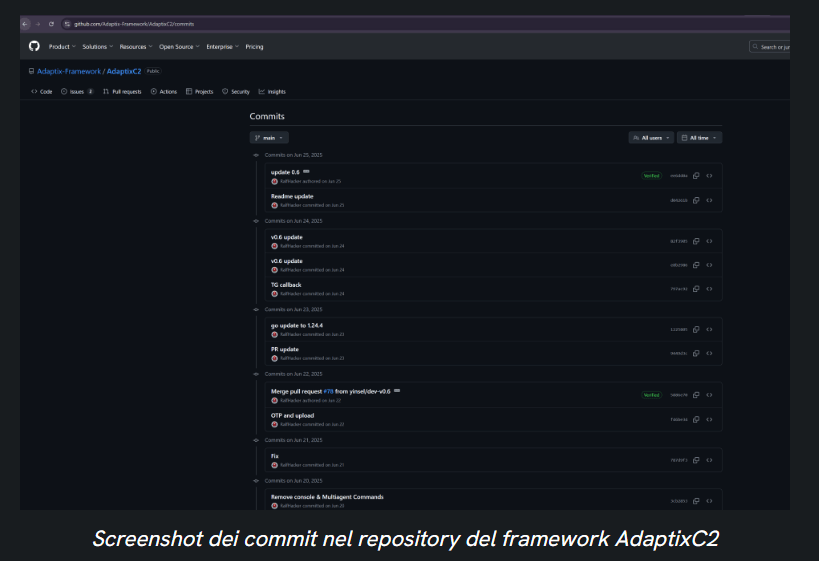Copy SHA for "go update to 1.24.4" commit
The image size is (819, 561).
(x=696, y=330)
